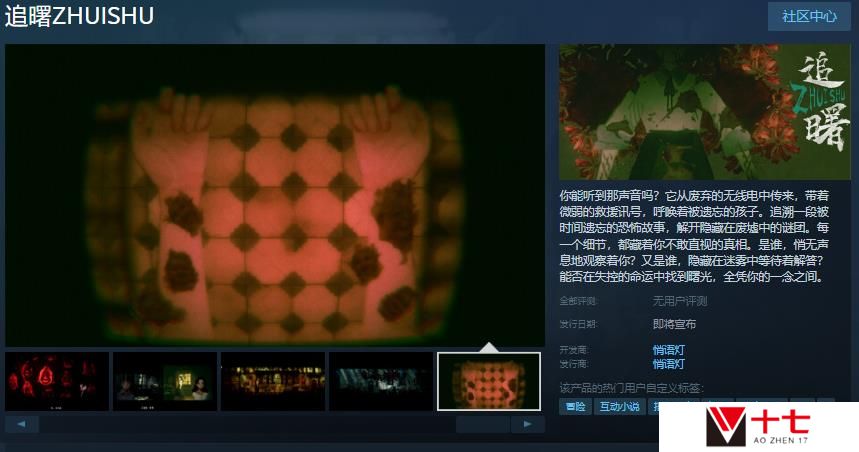Click the 全部评测 label

tap(579, 301)
